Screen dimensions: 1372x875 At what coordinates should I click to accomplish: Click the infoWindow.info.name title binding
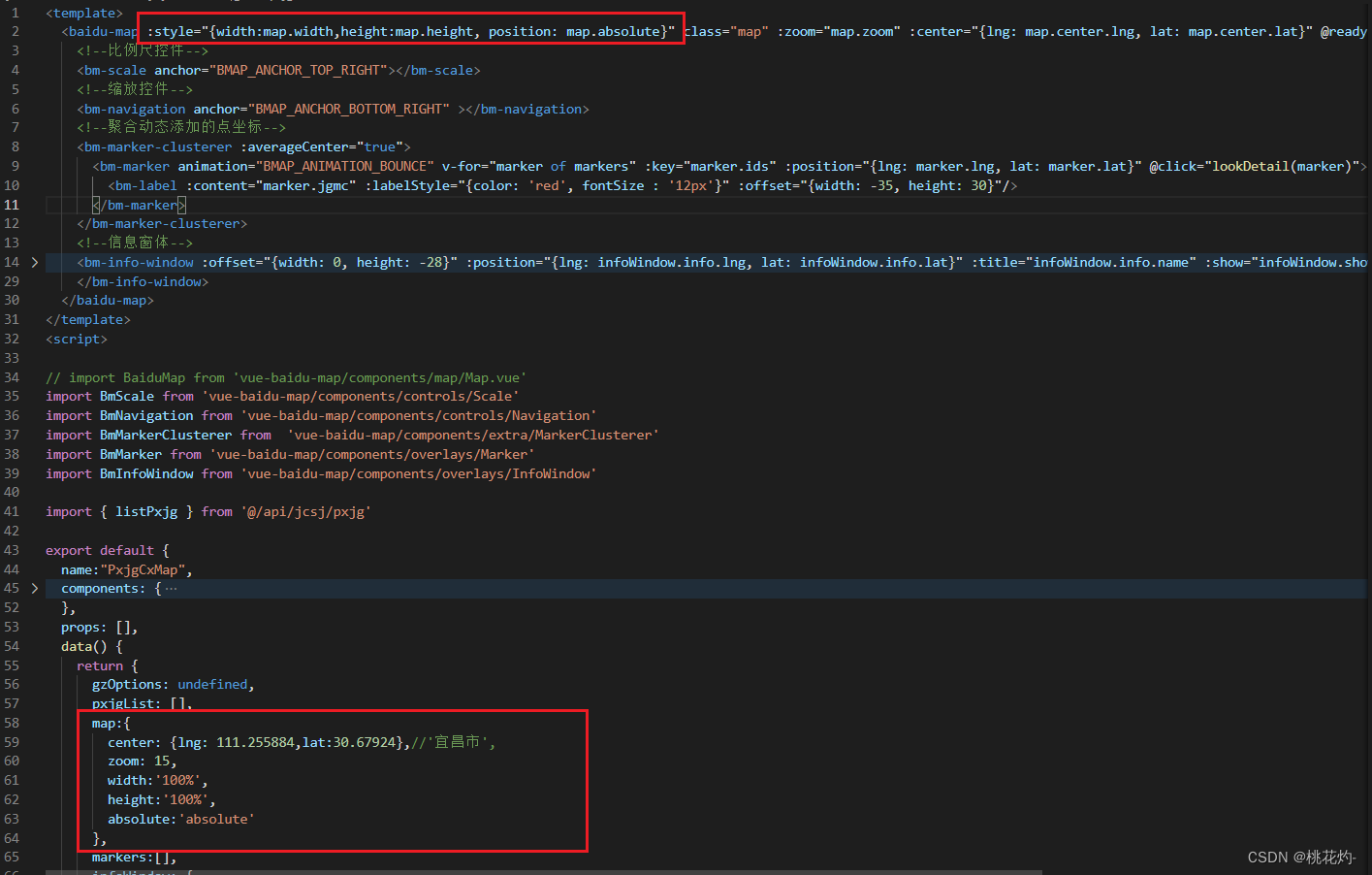click(x=1084, y=263)
